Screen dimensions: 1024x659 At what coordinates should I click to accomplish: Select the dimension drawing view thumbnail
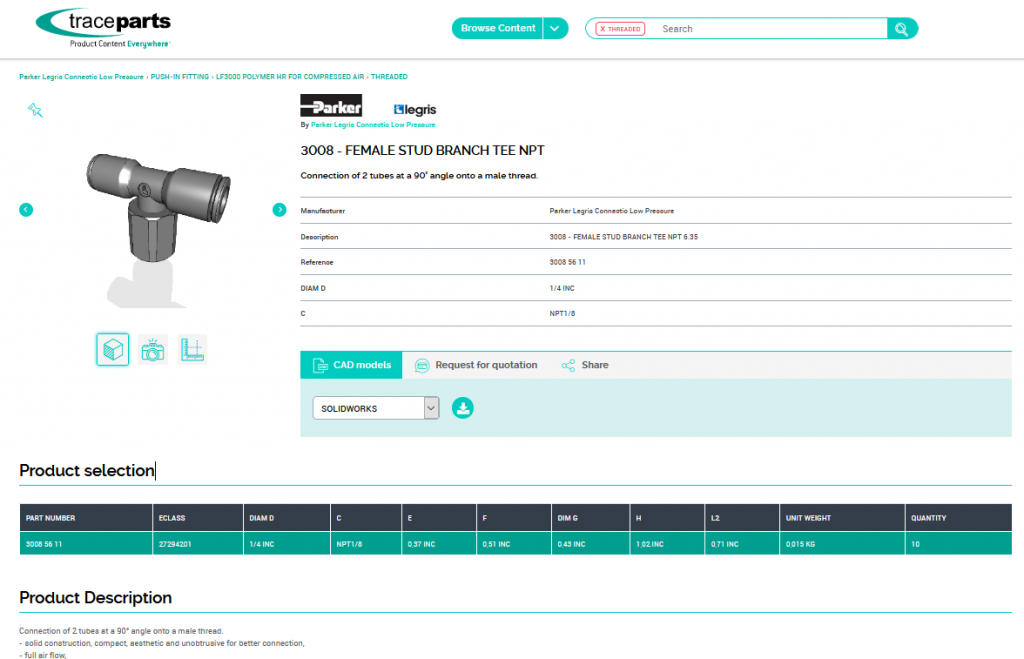pos(192,349)
